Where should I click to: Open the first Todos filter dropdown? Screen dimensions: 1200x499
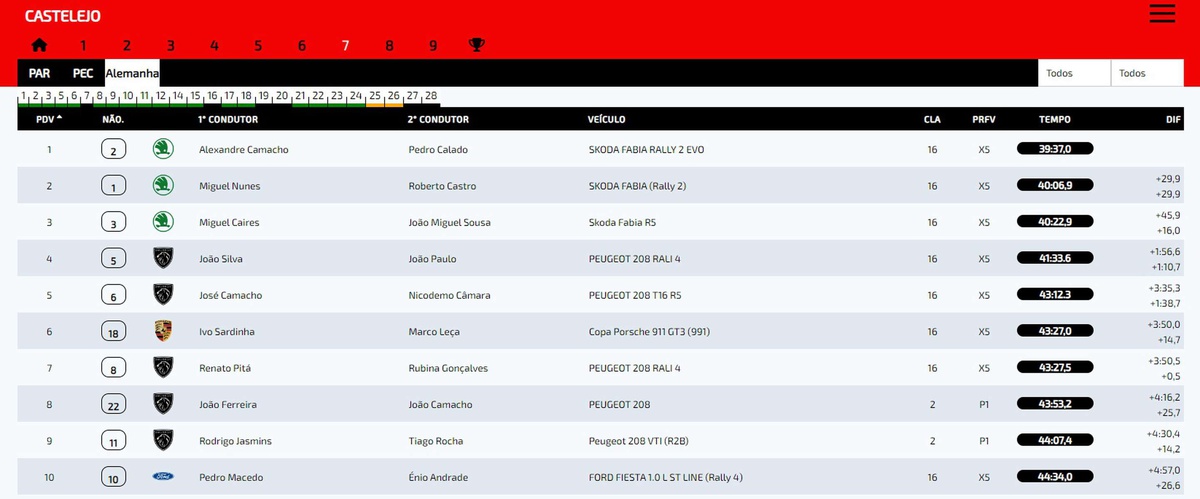(1075, 73)
